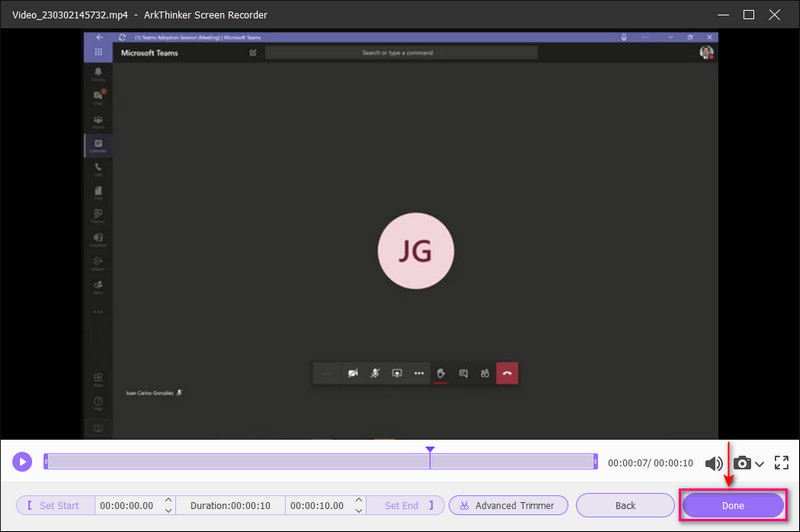Open the Advanced Trimmer
Screen dimensions: 800x532
(508, 505)
